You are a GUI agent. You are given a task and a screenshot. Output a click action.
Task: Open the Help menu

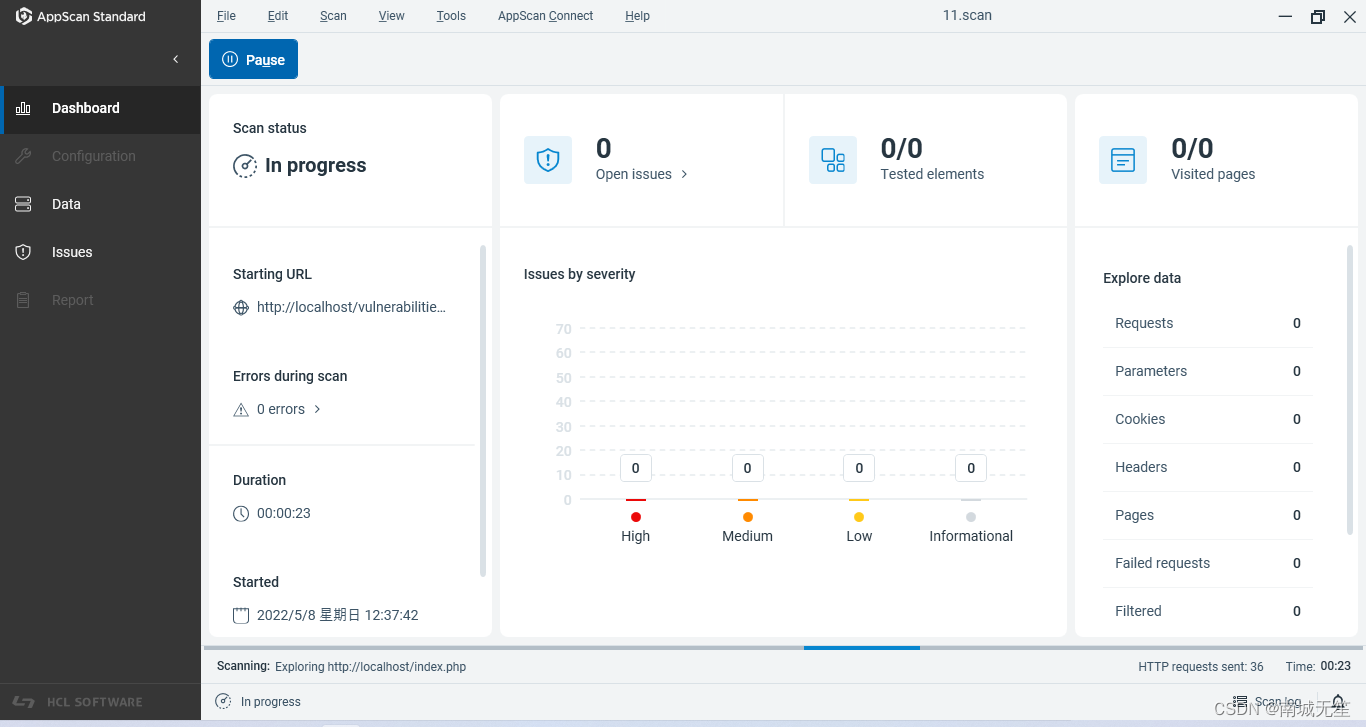637,16
